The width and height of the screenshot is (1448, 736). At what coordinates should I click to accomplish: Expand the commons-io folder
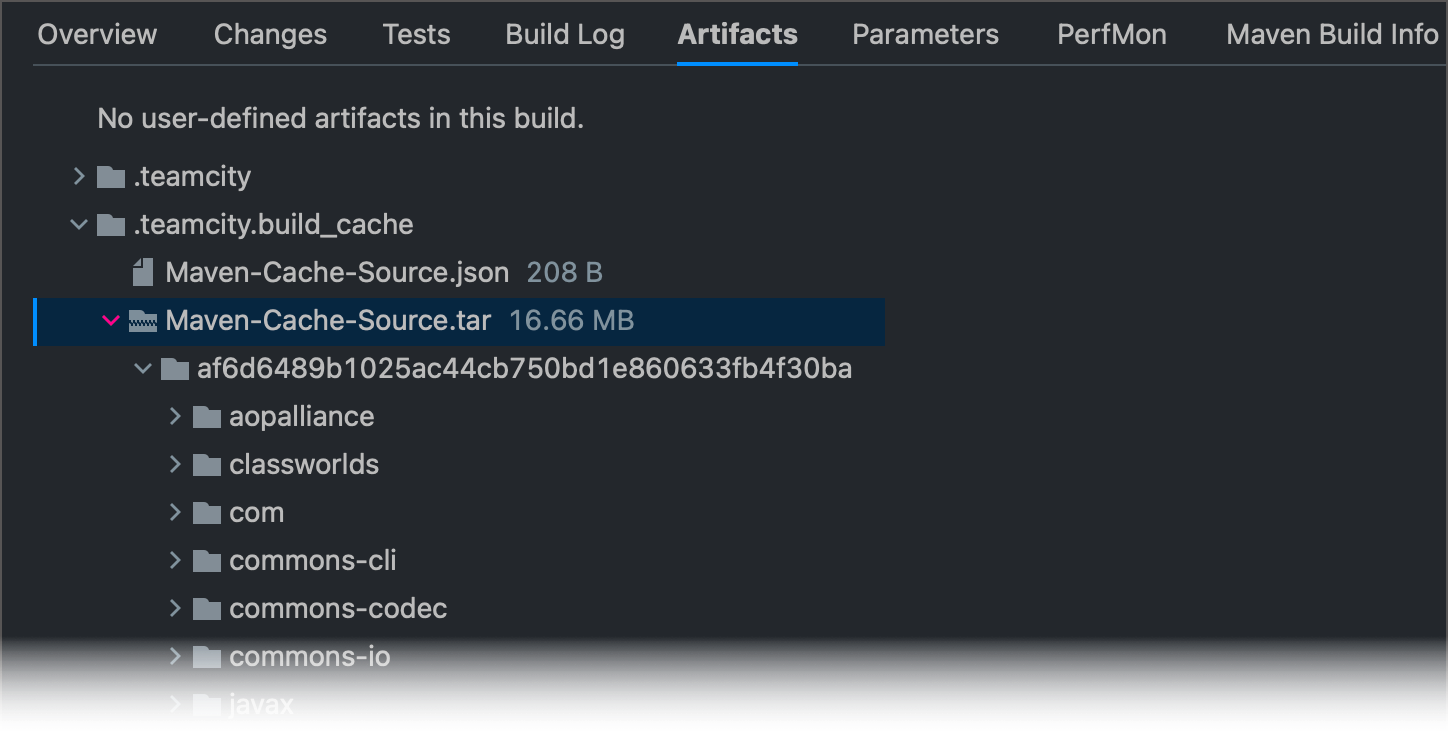pyautogui.click(x=174, y=656)
